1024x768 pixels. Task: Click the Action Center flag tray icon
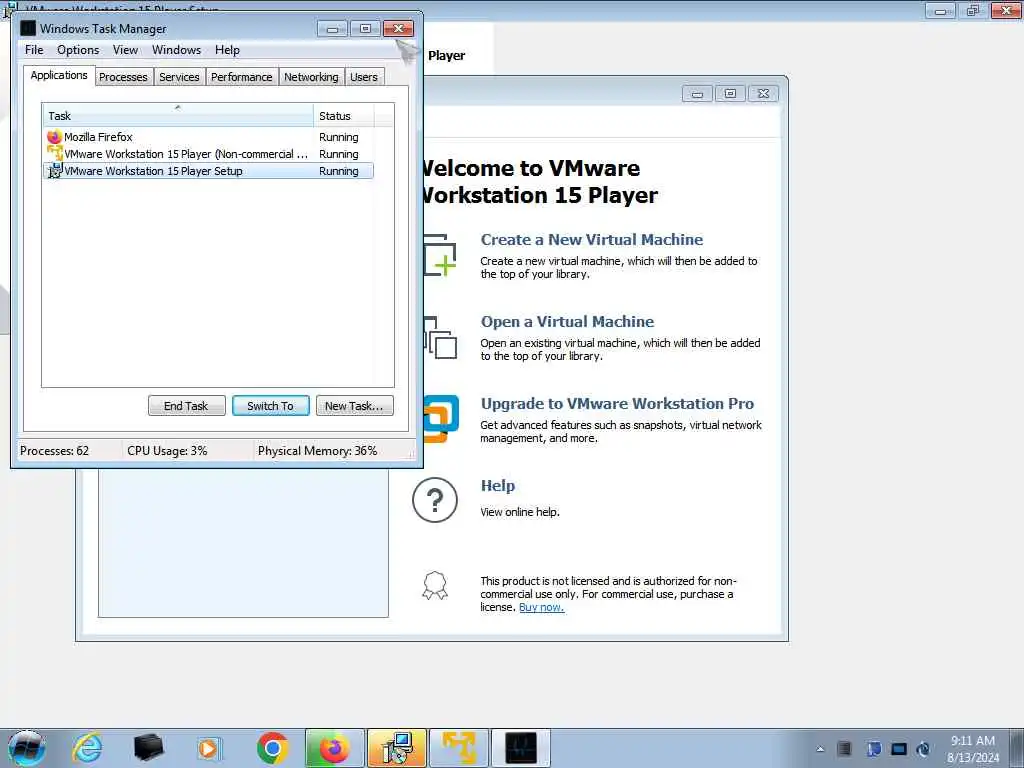coord(873,749)
